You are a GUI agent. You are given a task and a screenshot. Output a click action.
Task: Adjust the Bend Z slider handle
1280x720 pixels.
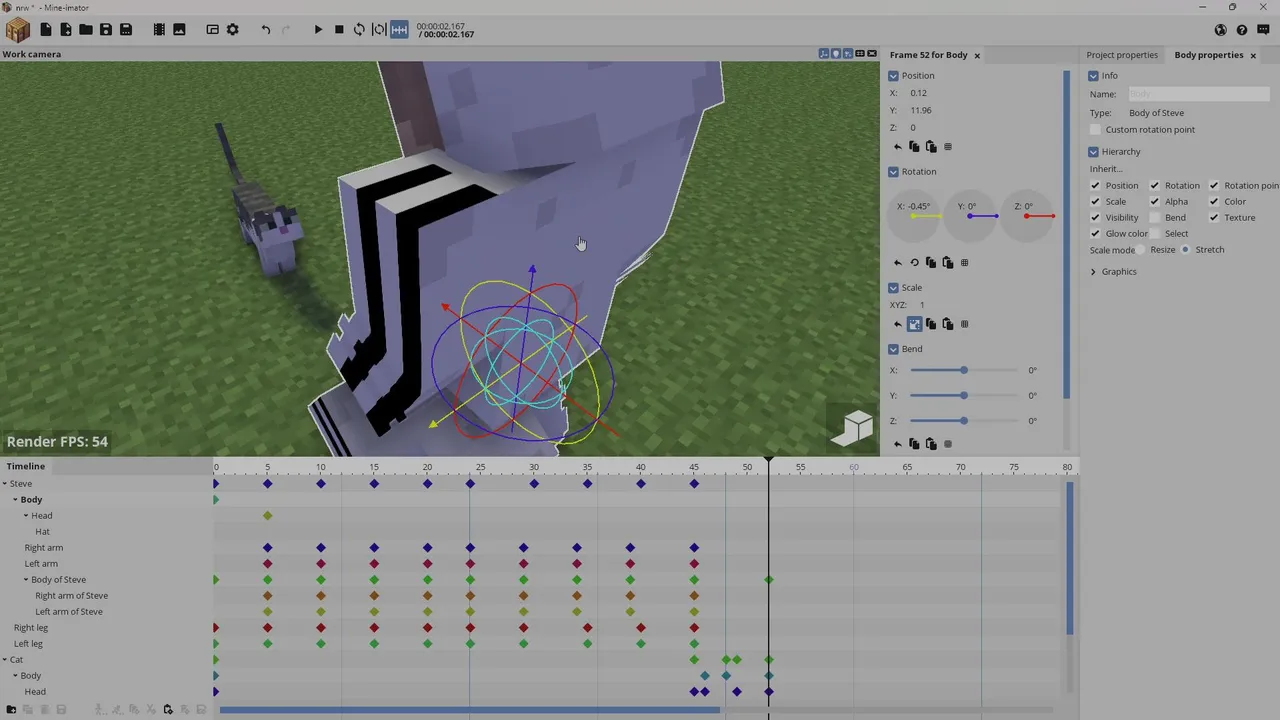[963, 421]
